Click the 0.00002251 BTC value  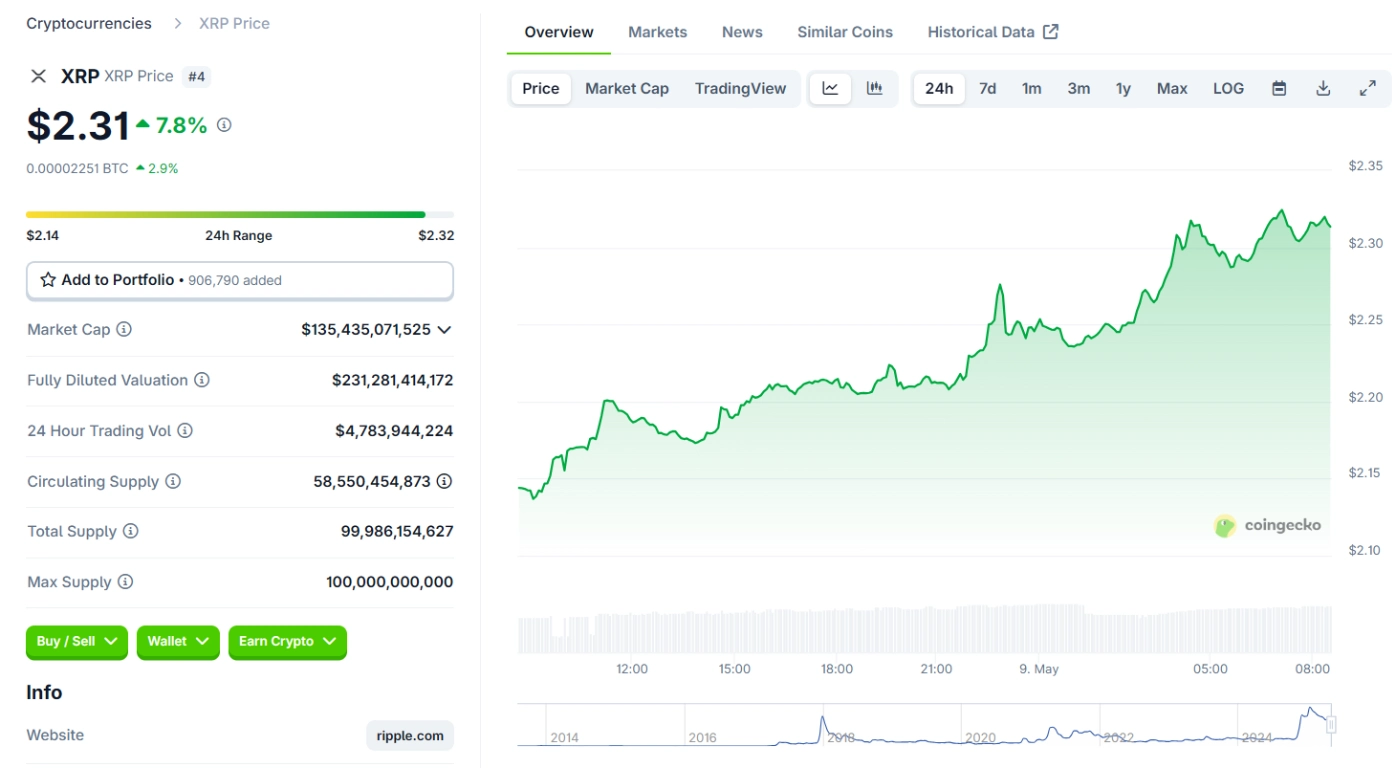[77, 168]
